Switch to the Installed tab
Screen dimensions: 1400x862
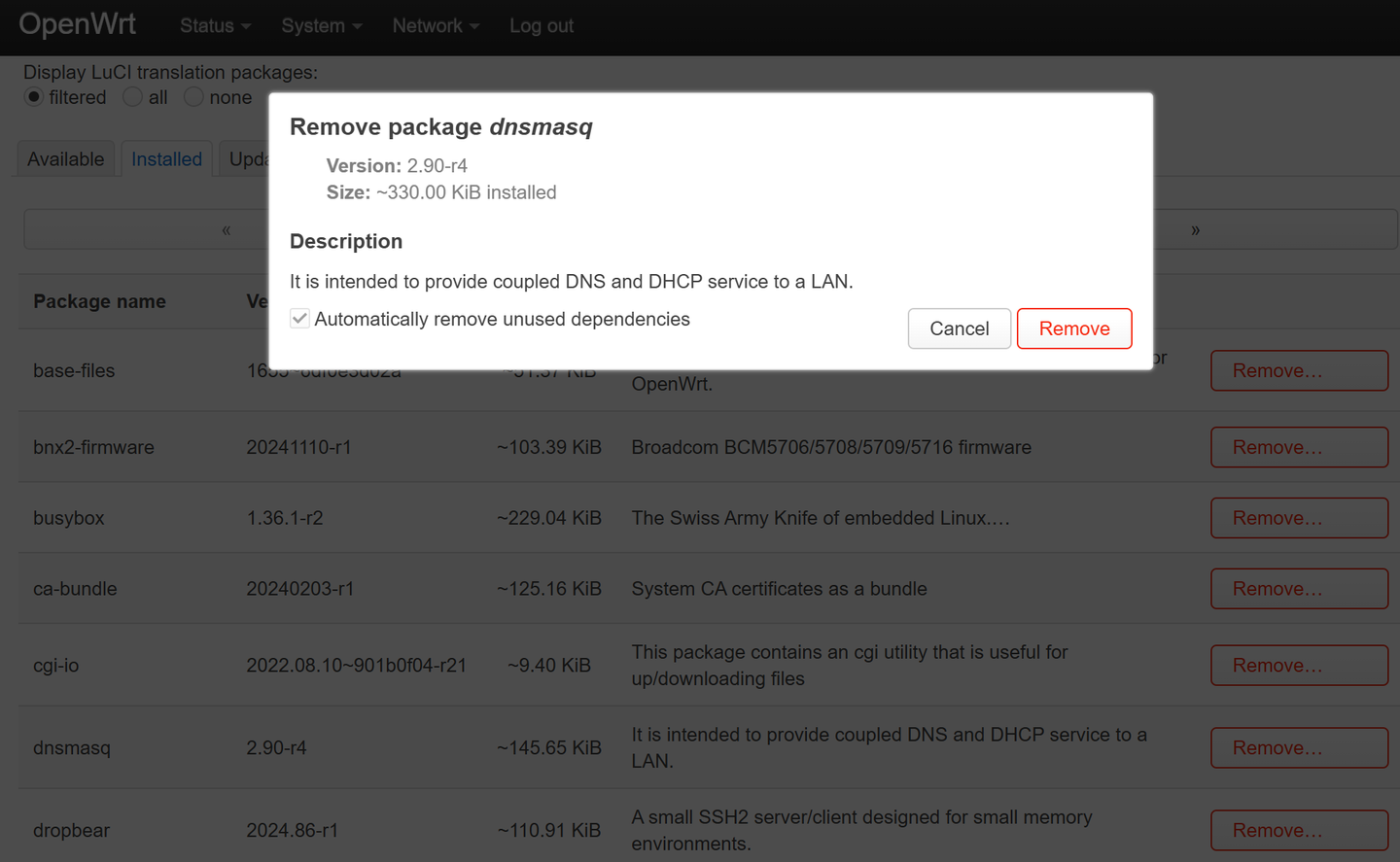click(166, 159)
